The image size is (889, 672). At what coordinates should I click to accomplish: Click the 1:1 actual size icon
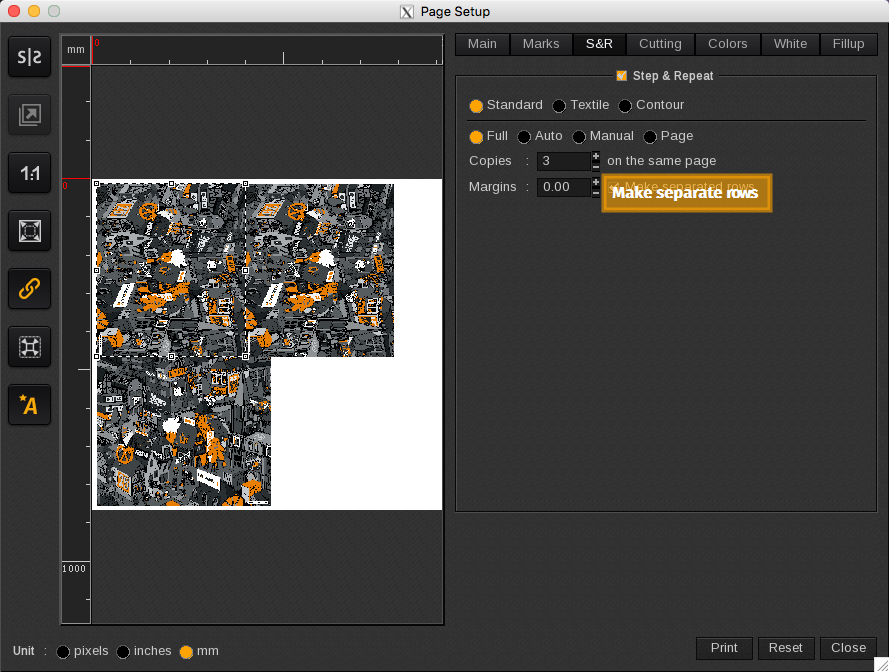coord(30,174)
